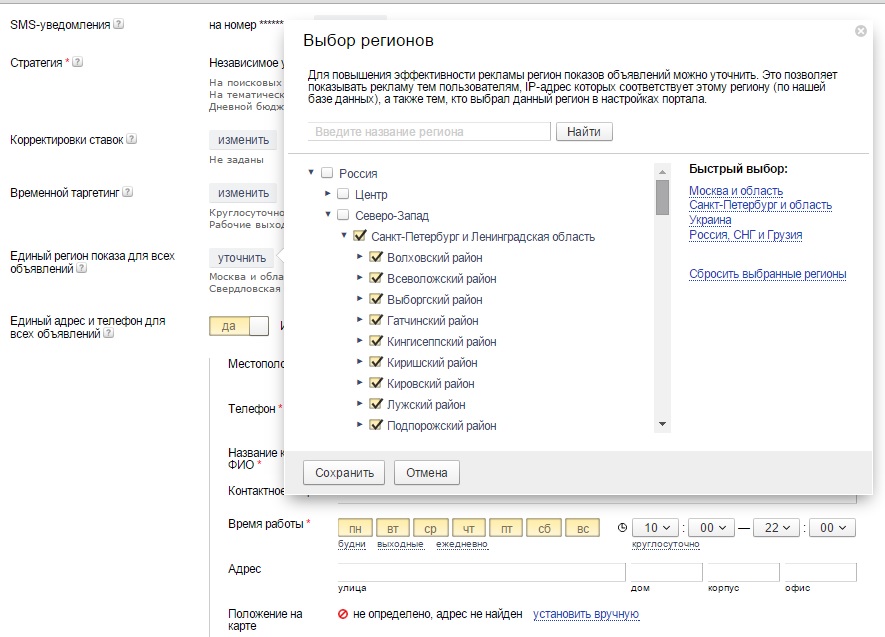
Task: Close the Выбор регионов dialog
Action: point(861,31)
